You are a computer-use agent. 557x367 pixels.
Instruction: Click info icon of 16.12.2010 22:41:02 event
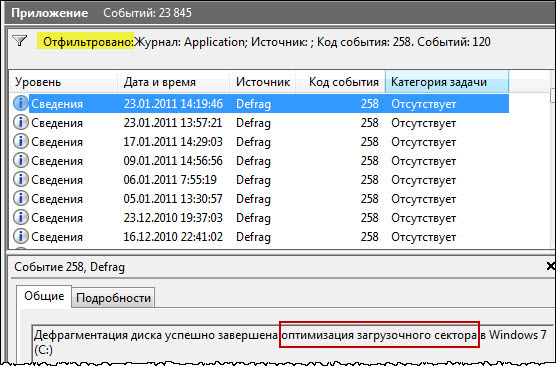tap(21, 237)
